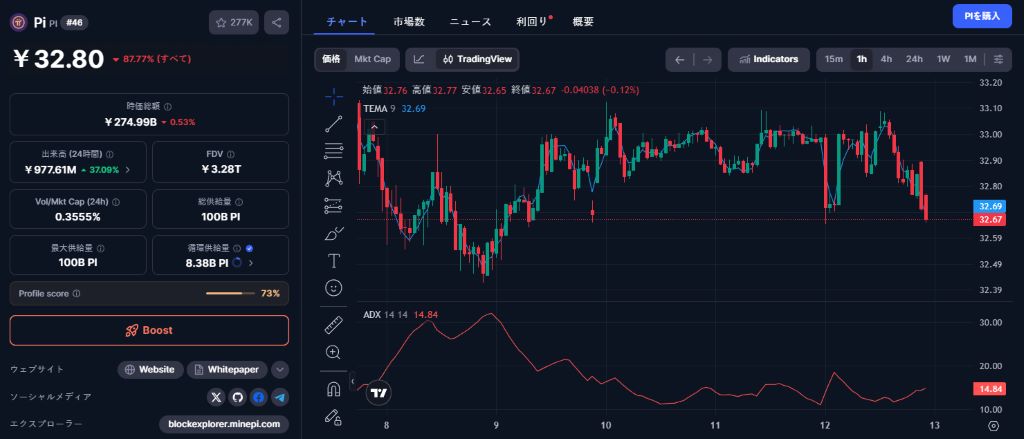Open the Fibonacci/horizontal lines tool
The height and width of the screenshot is (439, 1024).
click(x=334, y=151)
